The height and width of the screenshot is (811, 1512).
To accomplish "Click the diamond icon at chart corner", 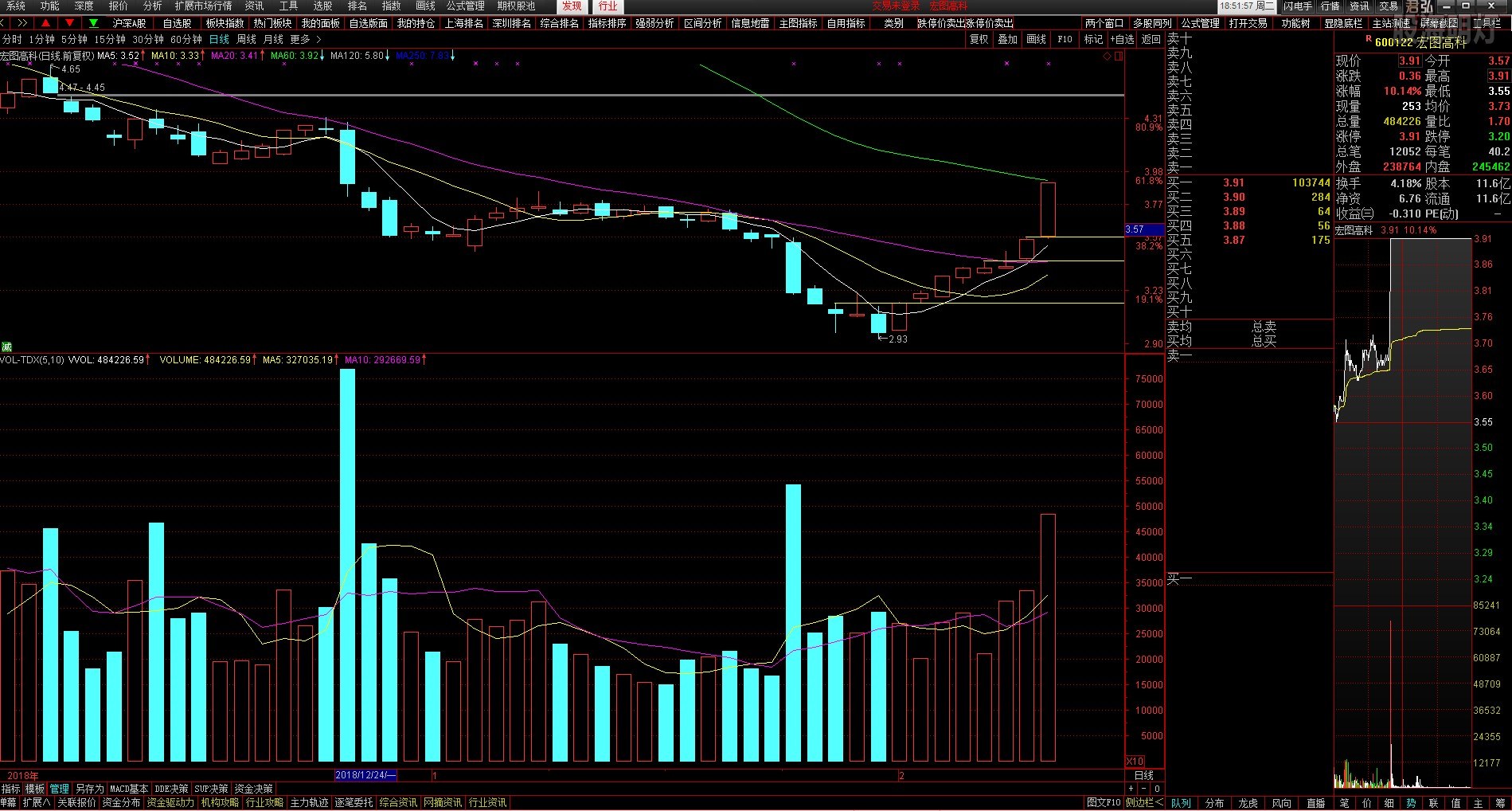I will [x=1107, y=57].
